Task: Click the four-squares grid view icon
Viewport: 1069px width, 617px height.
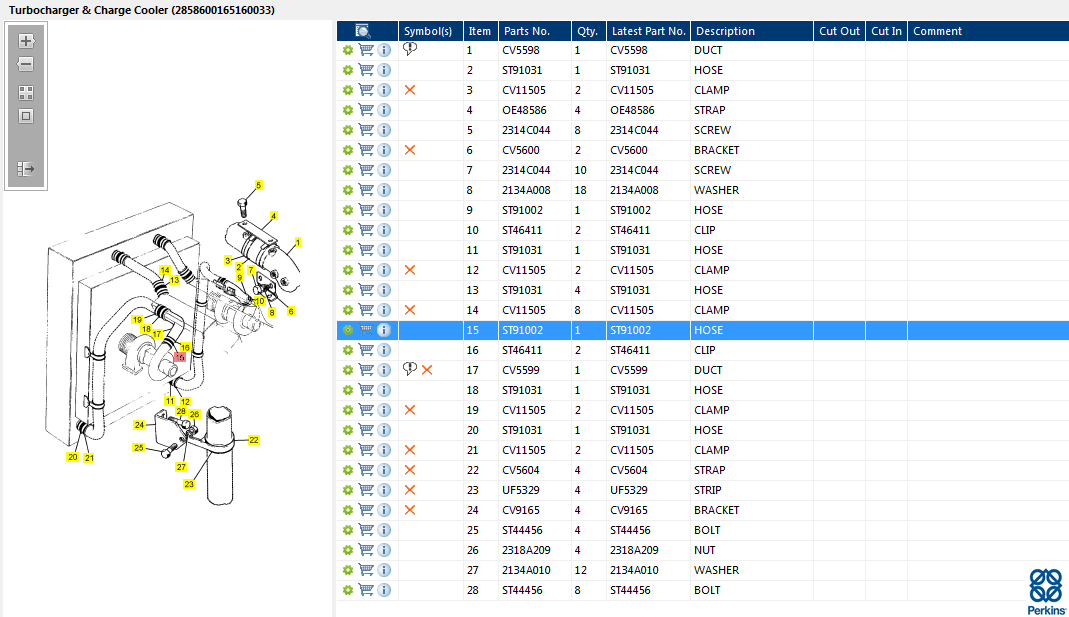Action: (x=26, y=93)
